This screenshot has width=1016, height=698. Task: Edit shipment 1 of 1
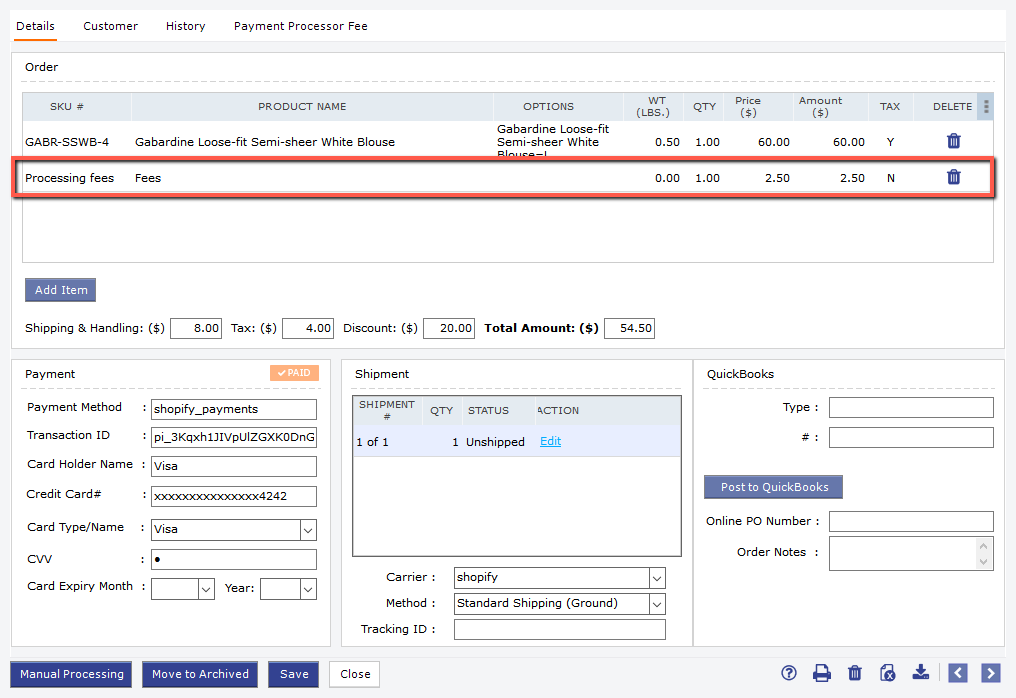[550, 441]
